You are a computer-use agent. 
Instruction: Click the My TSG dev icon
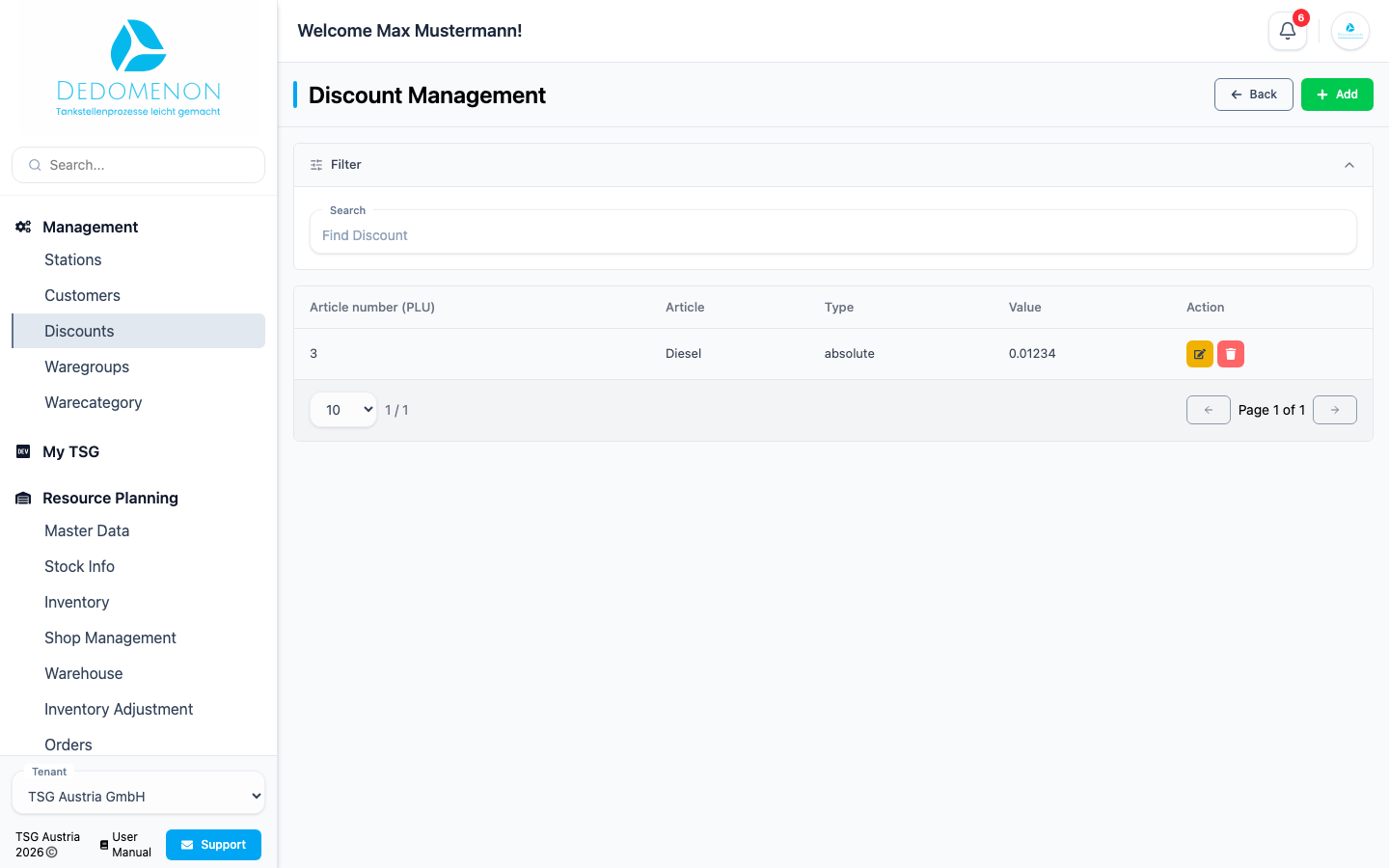point(23,451)
